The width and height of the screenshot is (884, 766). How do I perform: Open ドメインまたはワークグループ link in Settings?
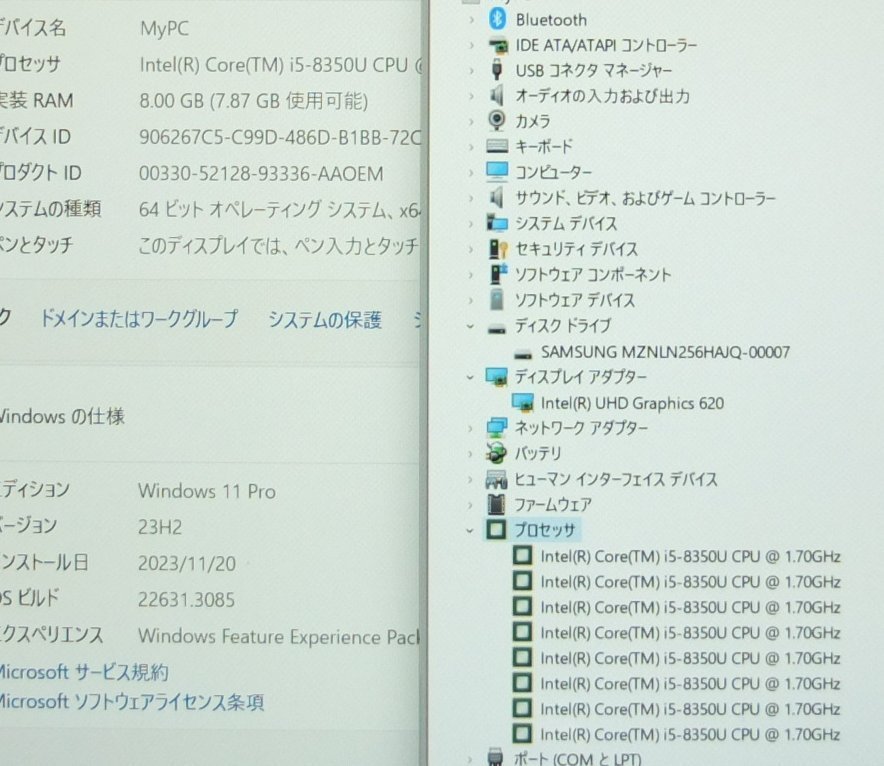click(139, 319)
